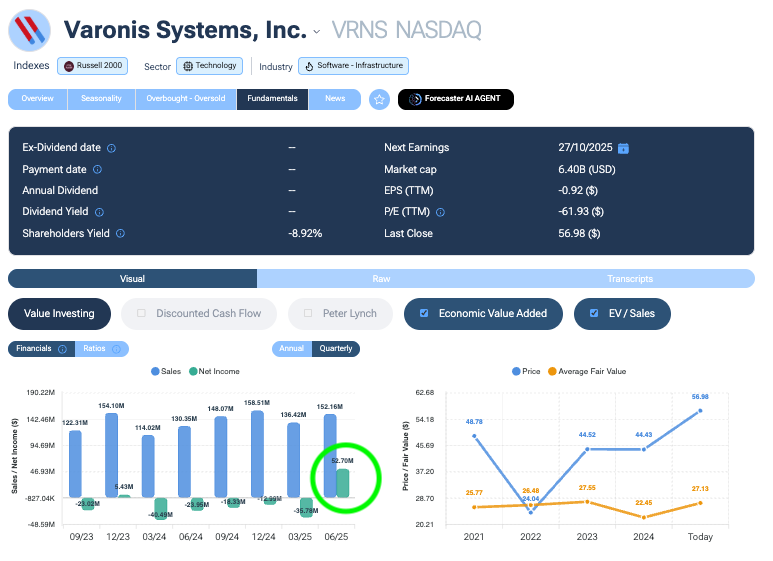The height and width of the screenshot is (561, 773).
Task: Open the Next Earnings calendar icon
Action: 623,148
